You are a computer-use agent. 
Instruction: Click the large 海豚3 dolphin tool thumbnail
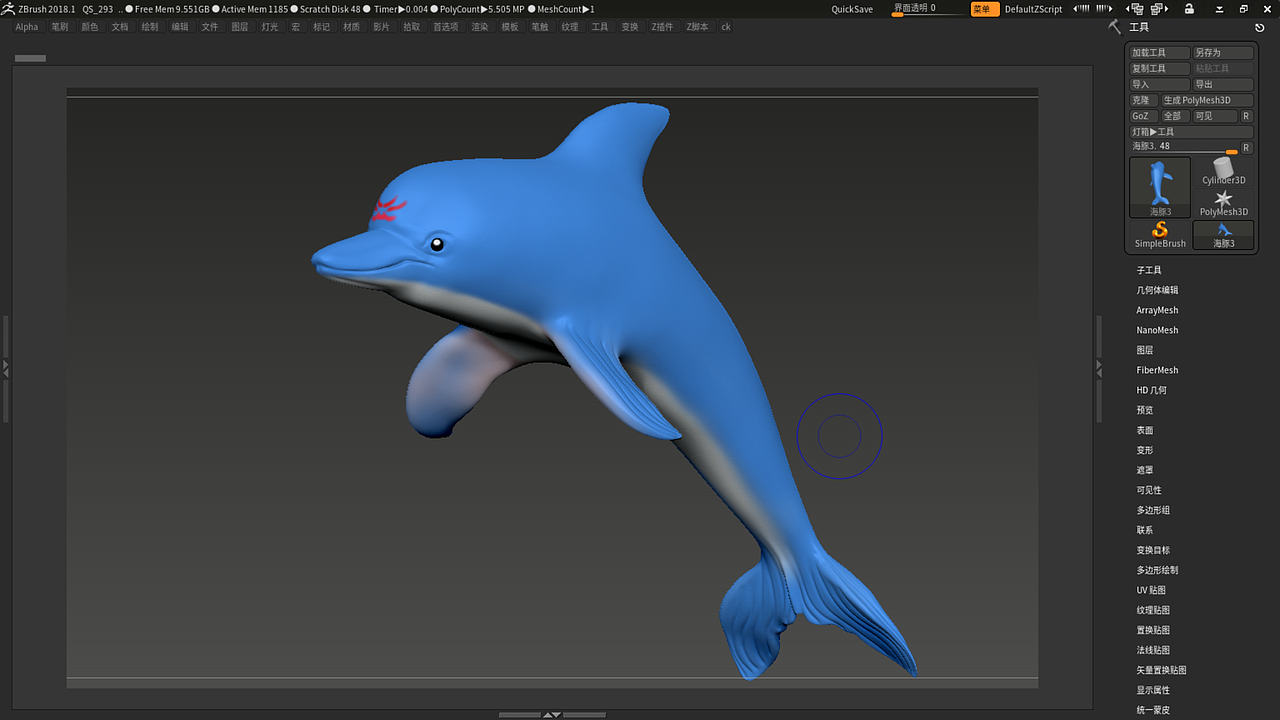(1160, 186)
